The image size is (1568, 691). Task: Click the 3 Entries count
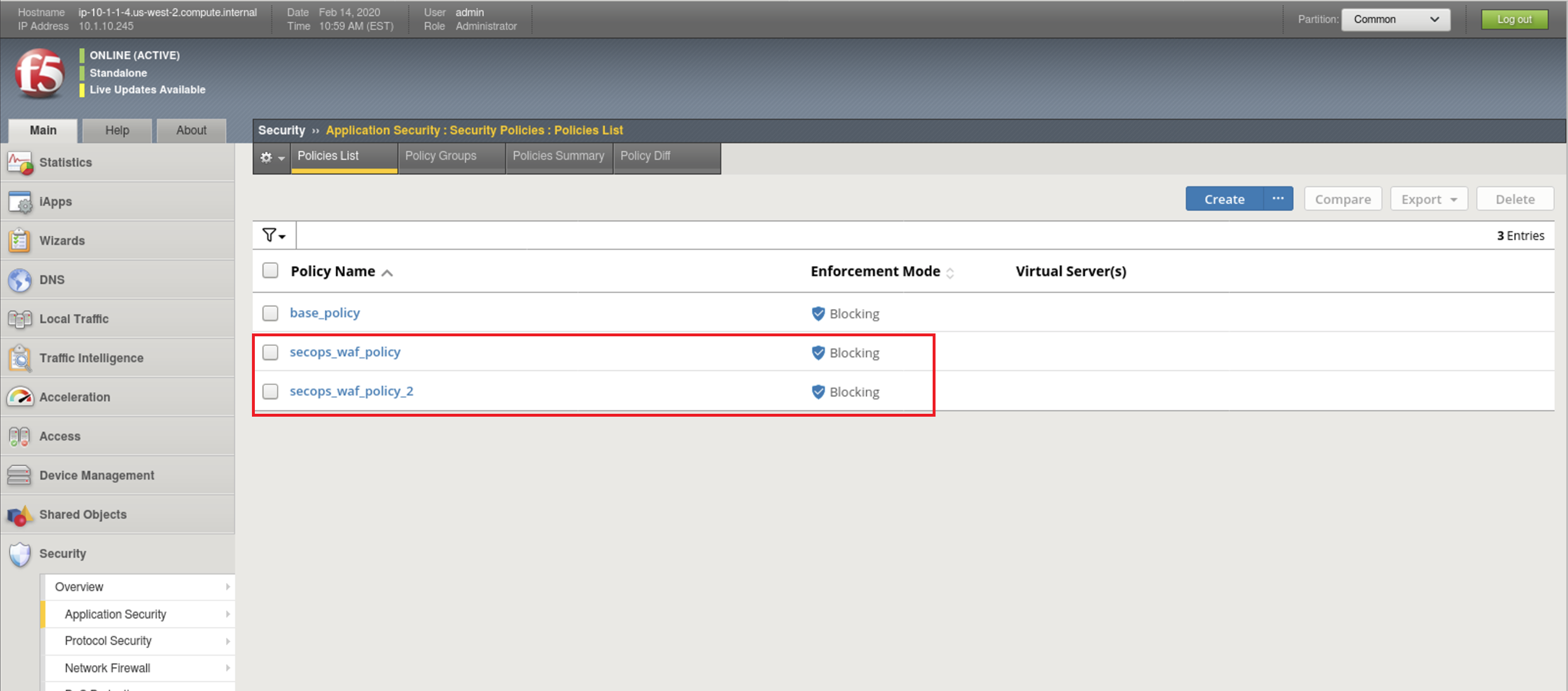(x=1520, y=236)
